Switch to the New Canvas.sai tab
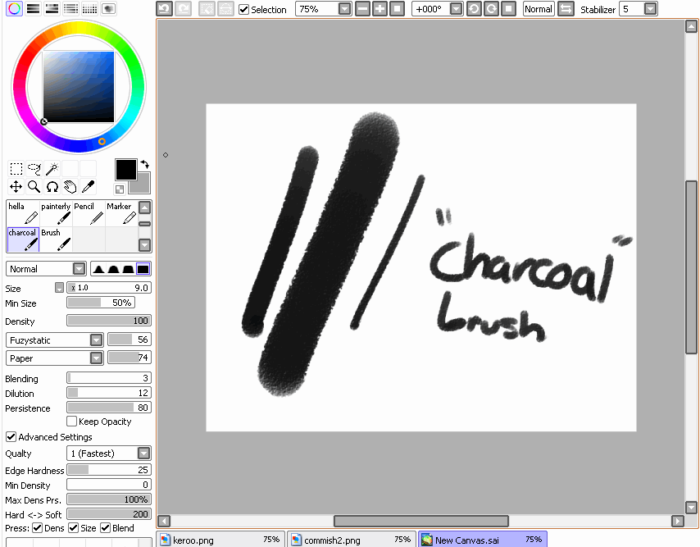The height and width of the screenshot is (547, 700). point(483,540)
